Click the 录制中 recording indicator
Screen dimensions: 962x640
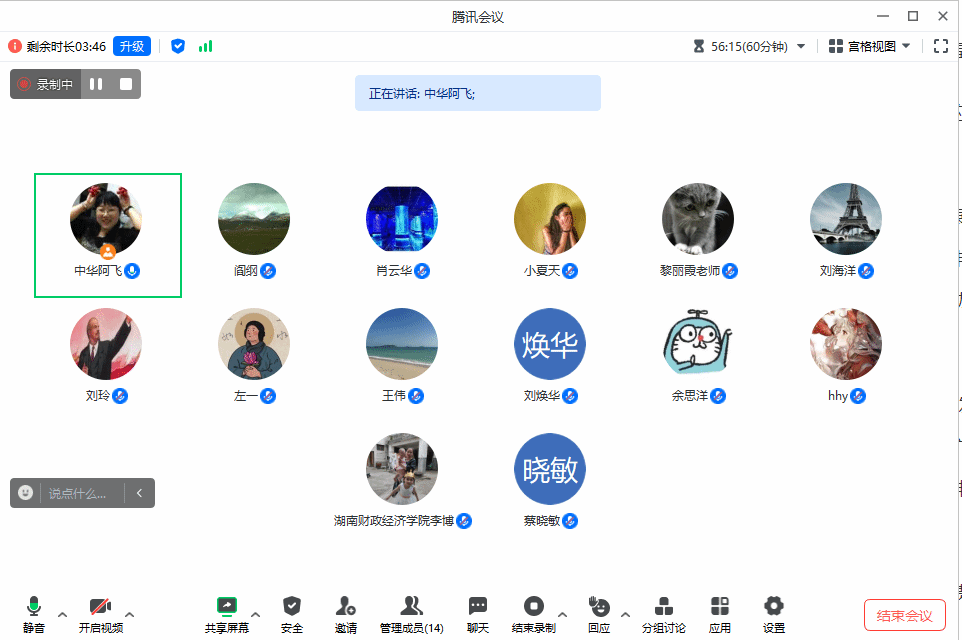pyautogui.click(x=46, y=84)
